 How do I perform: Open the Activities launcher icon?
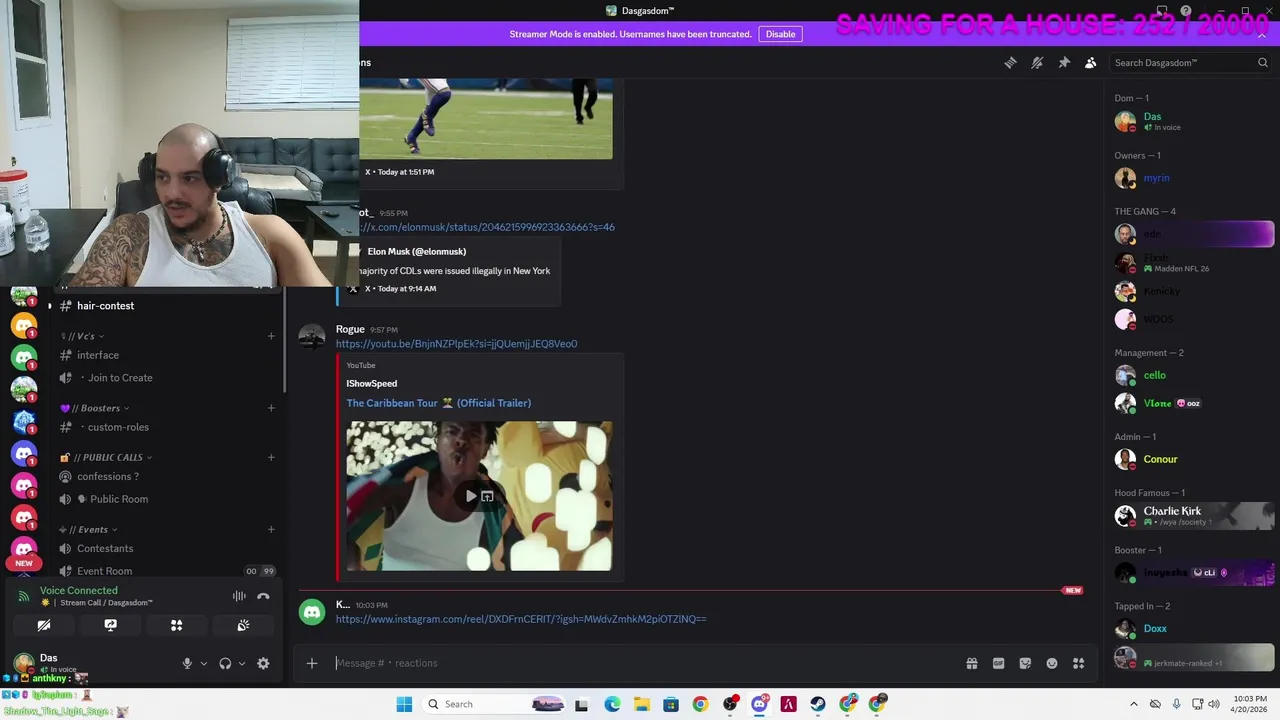tap(176, 625)
